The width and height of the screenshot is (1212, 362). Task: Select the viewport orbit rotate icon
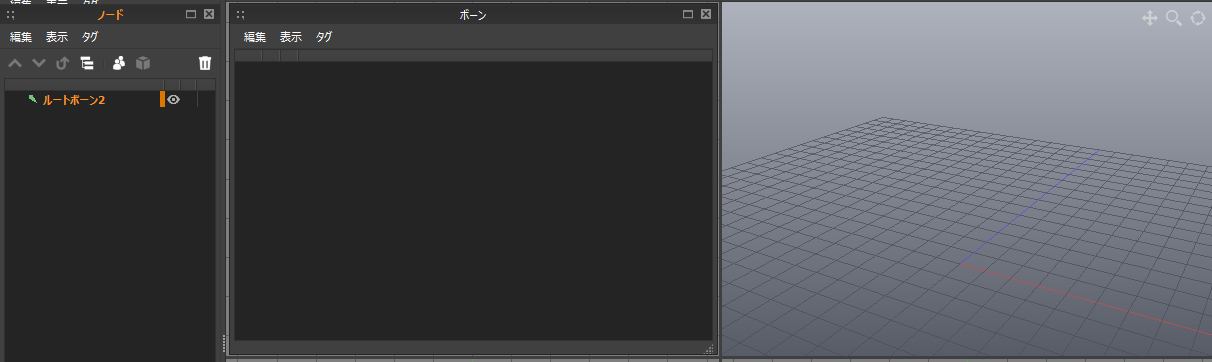coord(1198,18)
